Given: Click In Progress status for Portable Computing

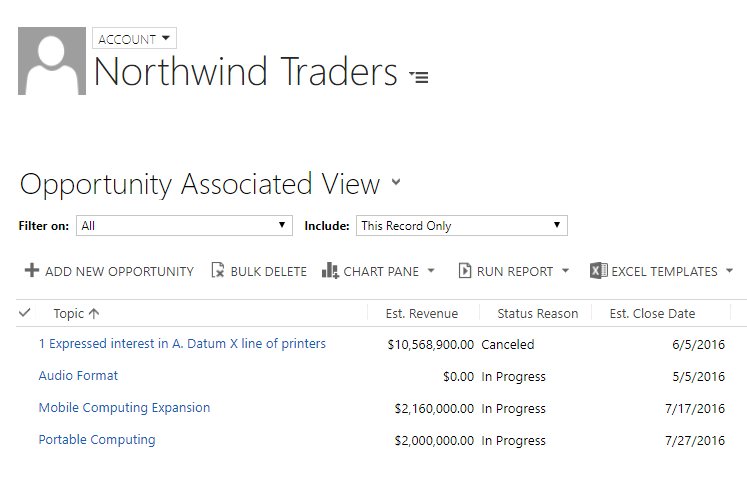Looking at the screenshot, I should tap(514, 441).
